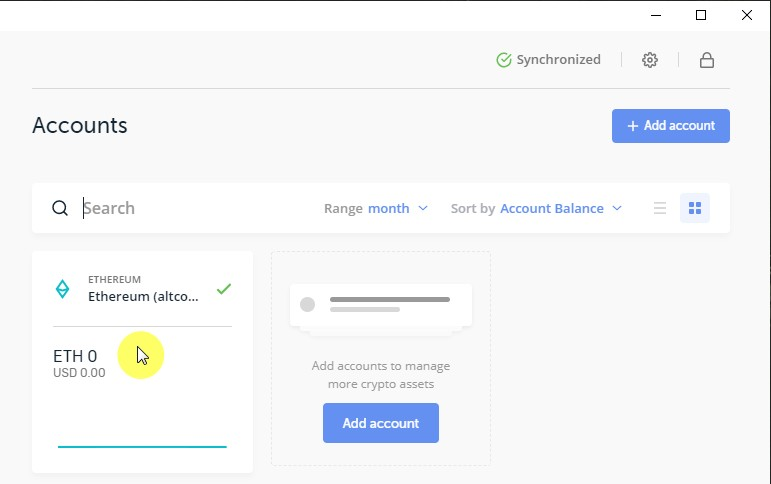771x484 pixels.
Task: Click the search magnifier icon
Action: (60, 208)
